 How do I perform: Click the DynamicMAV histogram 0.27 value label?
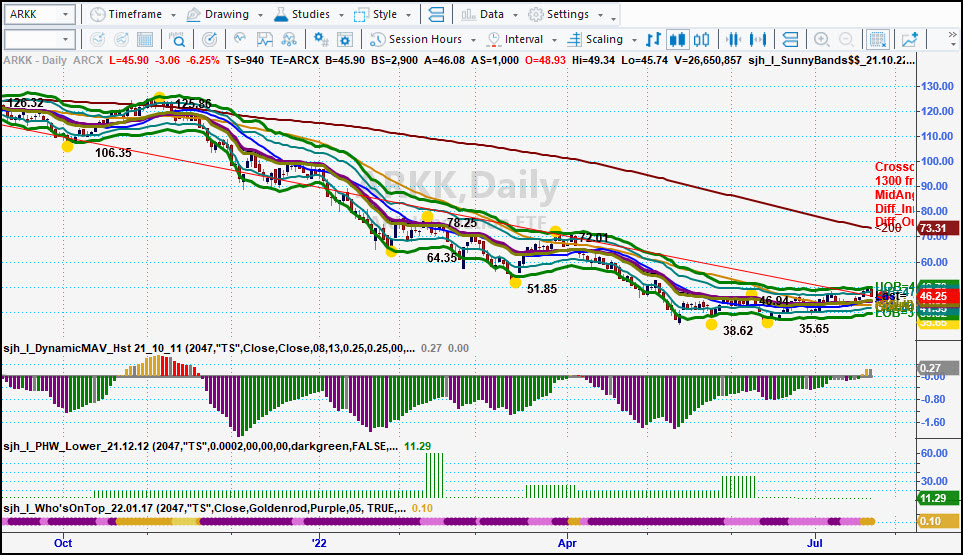pos(938,368)
